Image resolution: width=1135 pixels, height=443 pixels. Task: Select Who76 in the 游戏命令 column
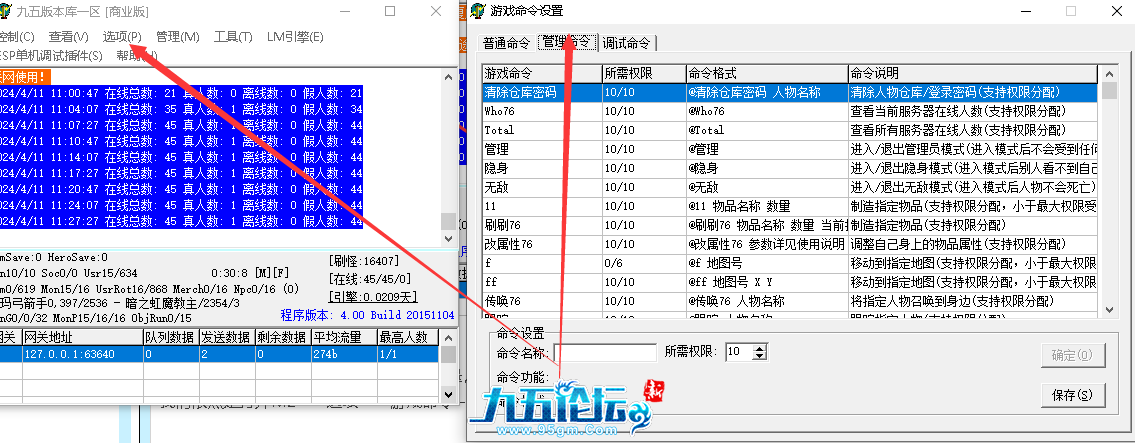tap(542, 111)
